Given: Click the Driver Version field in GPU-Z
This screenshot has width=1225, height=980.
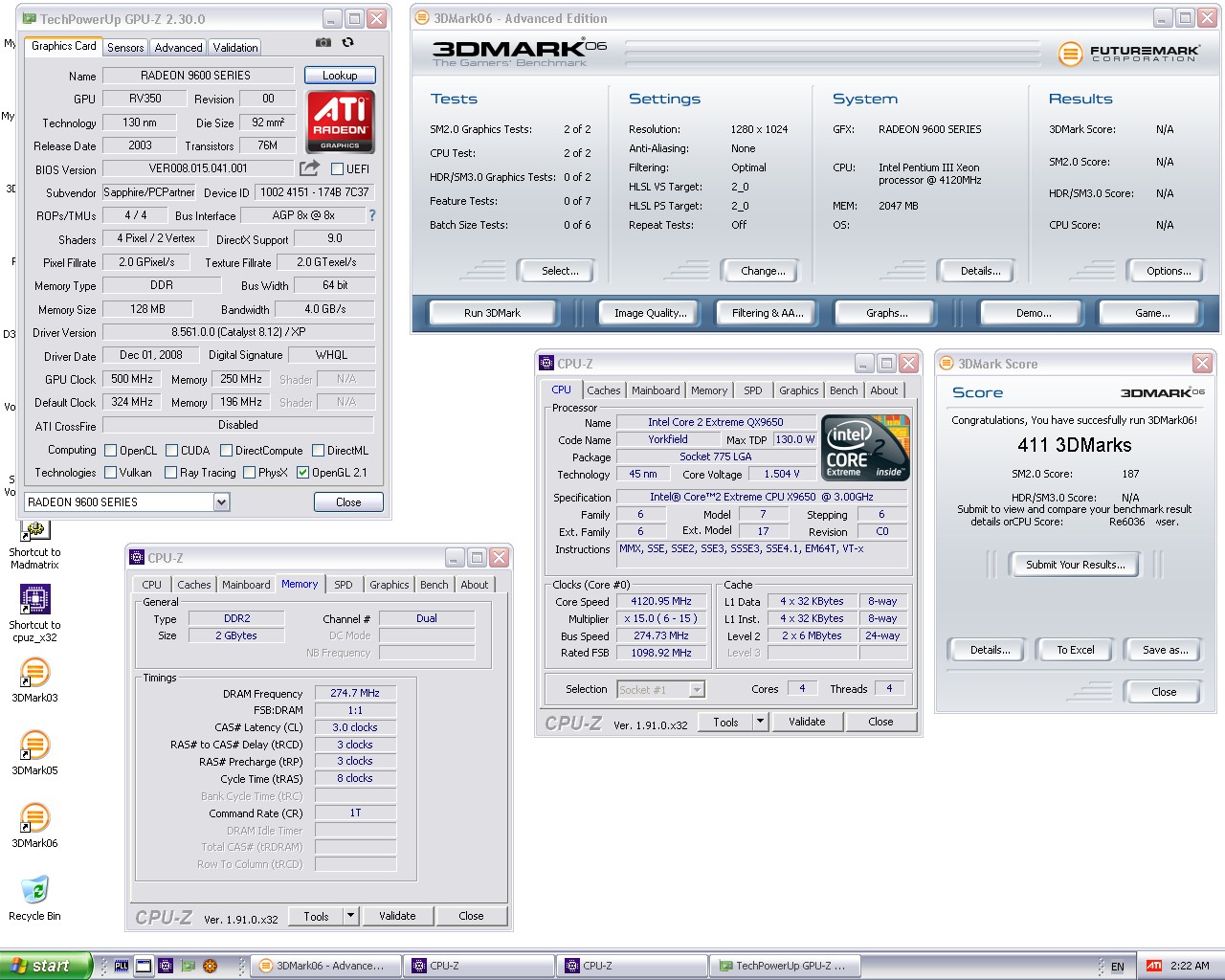Looking at the screenshot, I should point(238,332).
